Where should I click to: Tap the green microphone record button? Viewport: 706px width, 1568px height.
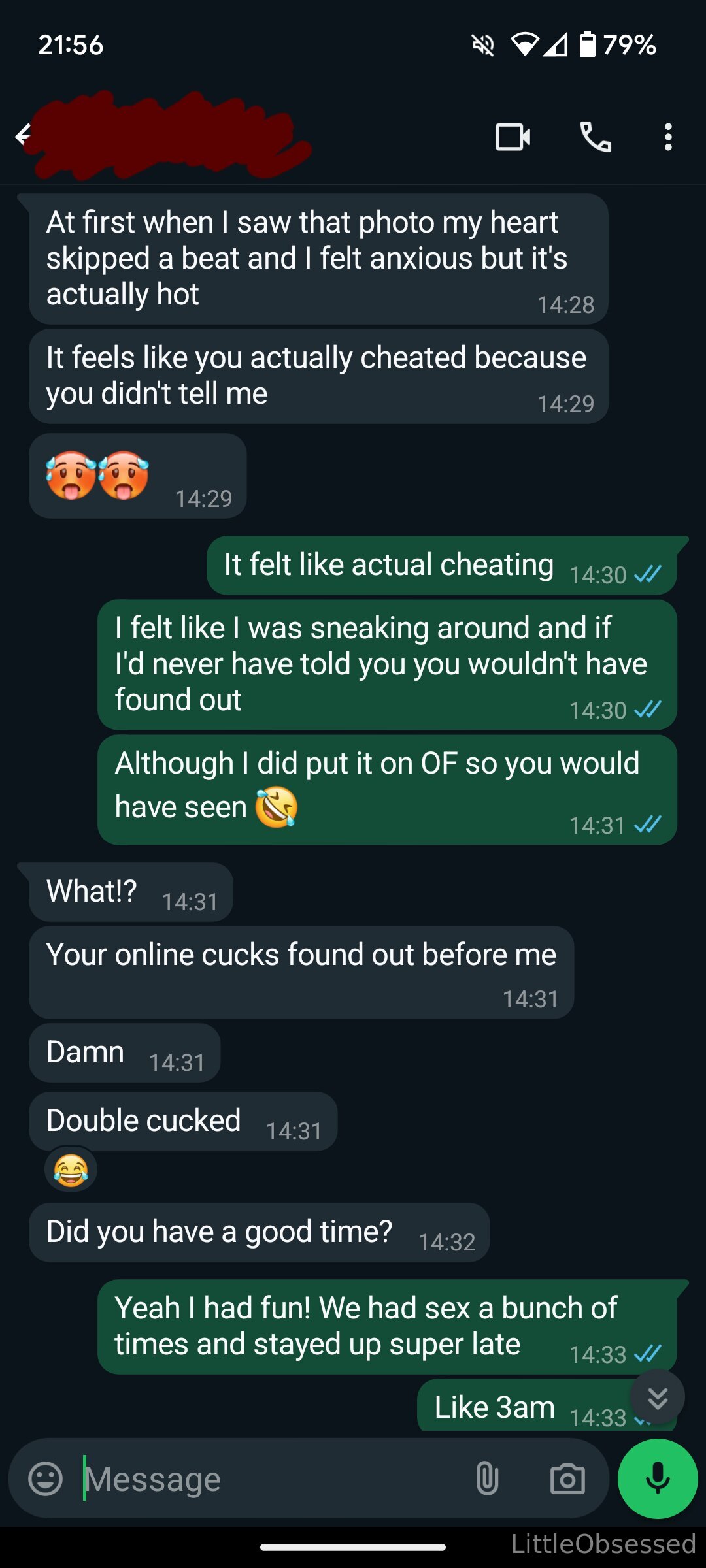658,1478
